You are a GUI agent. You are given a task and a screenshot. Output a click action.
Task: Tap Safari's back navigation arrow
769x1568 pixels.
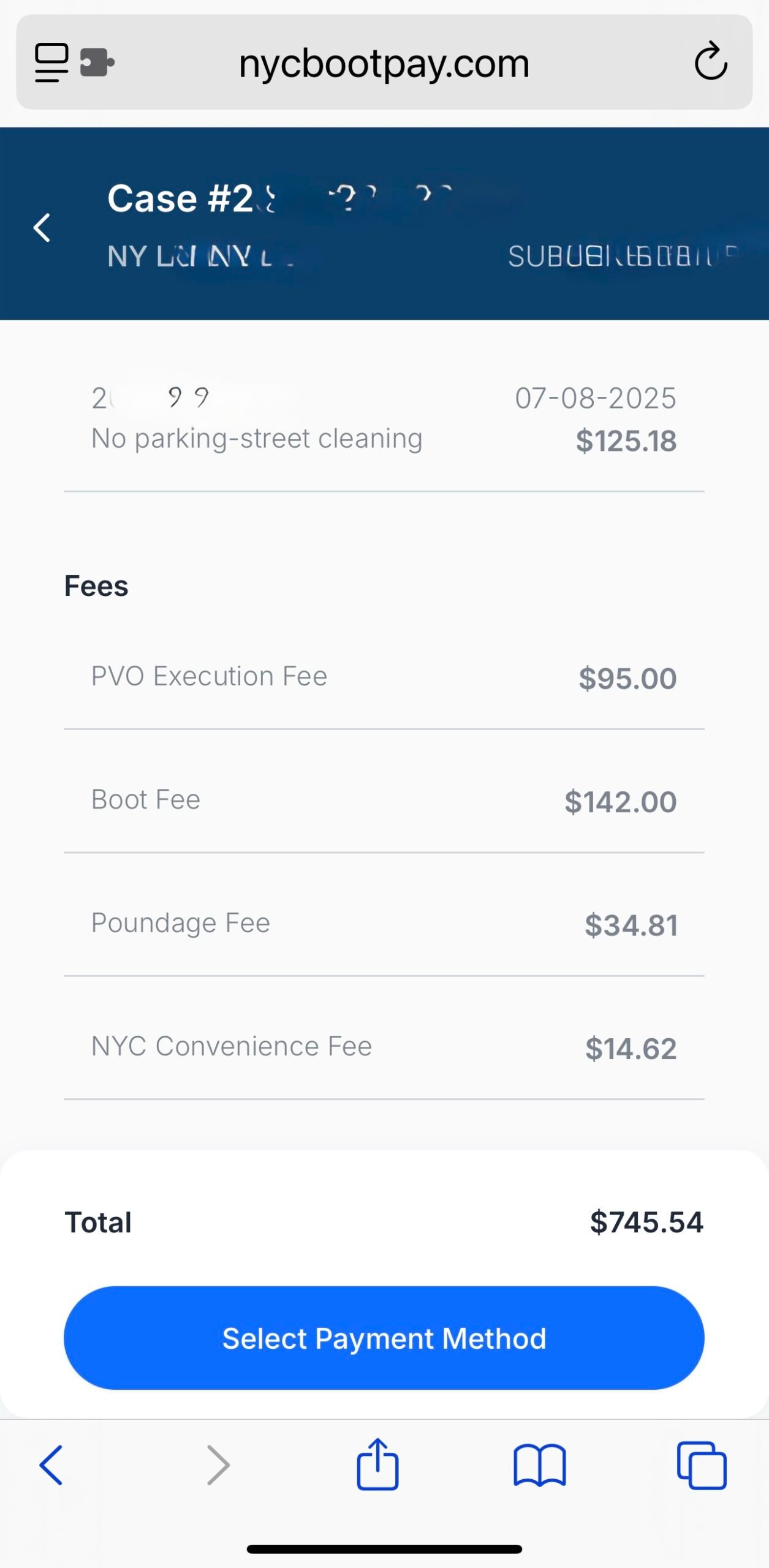51,1464
